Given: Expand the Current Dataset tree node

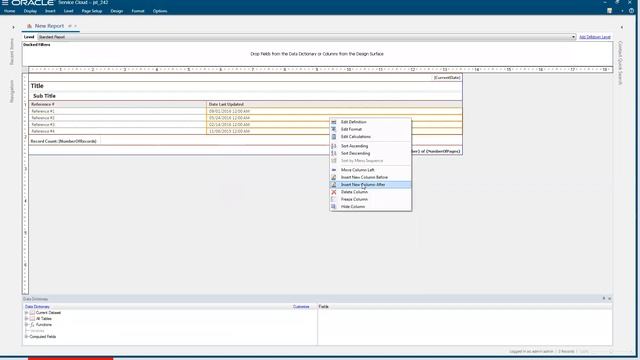Looking at the screenshot, I should click(x=27, y=313).
